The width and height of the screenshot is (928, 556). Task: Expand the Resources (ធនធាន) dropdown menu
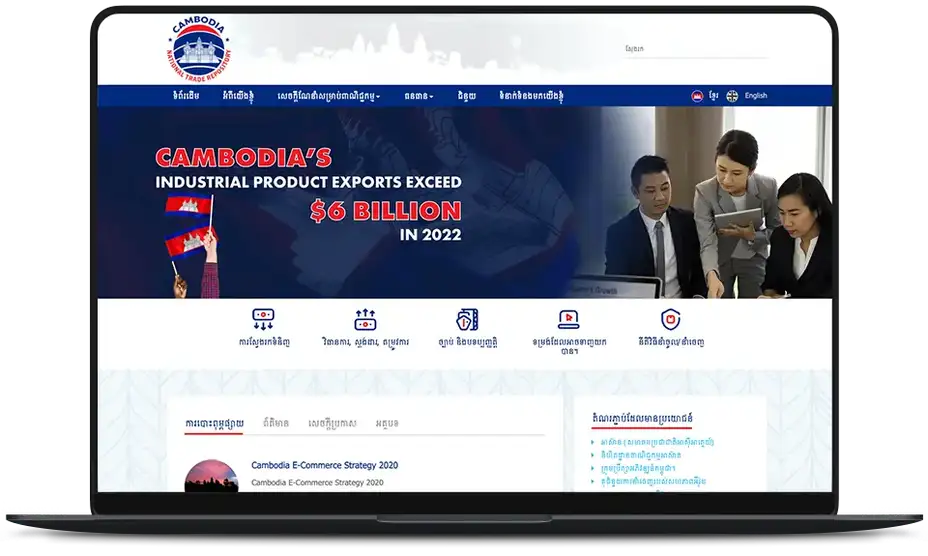[419, 96]
